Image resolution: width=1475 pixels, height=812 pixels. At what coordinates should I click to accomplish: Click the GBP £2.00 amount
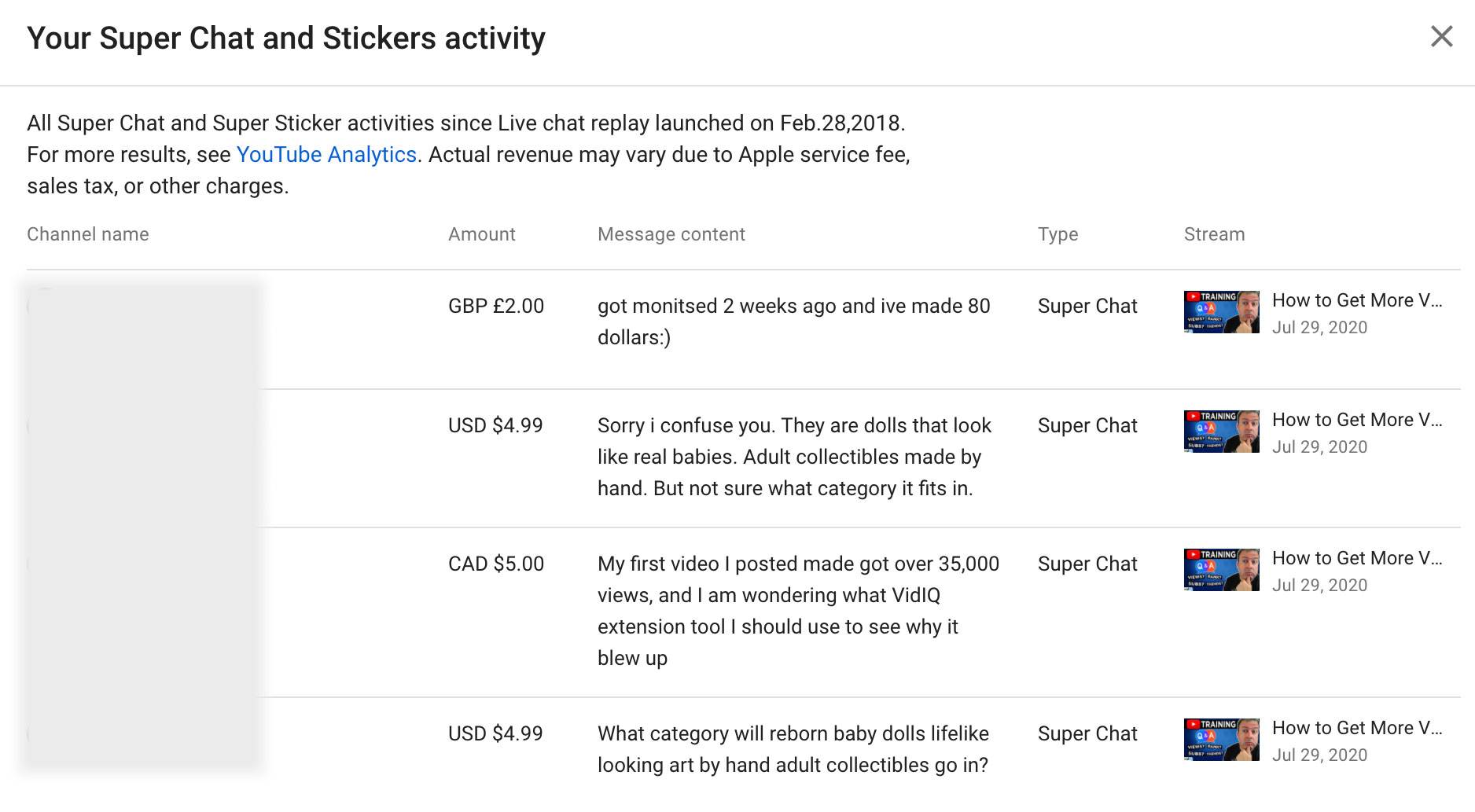click(x=496, y=306)
